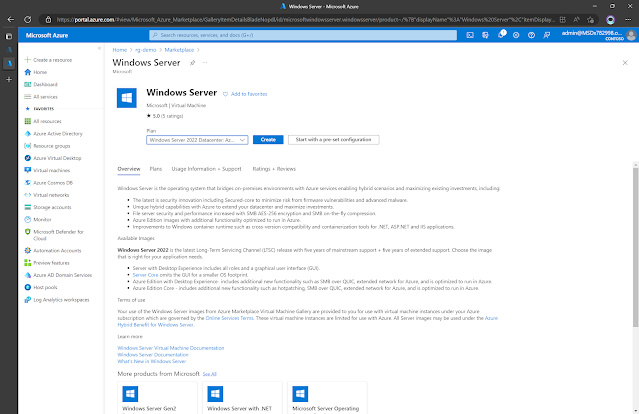The height and width of the screenshot is (414, 639).
Task: Open Cloud Shell icon in Azure header
Action: [x=470, y=35]
